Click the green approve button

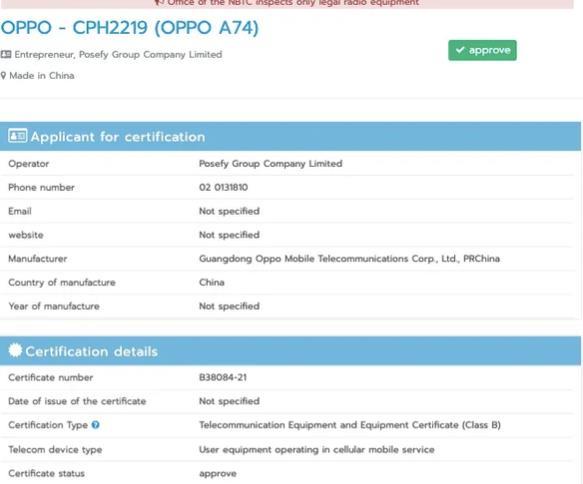pyautogui.click(x=482, y=50)
